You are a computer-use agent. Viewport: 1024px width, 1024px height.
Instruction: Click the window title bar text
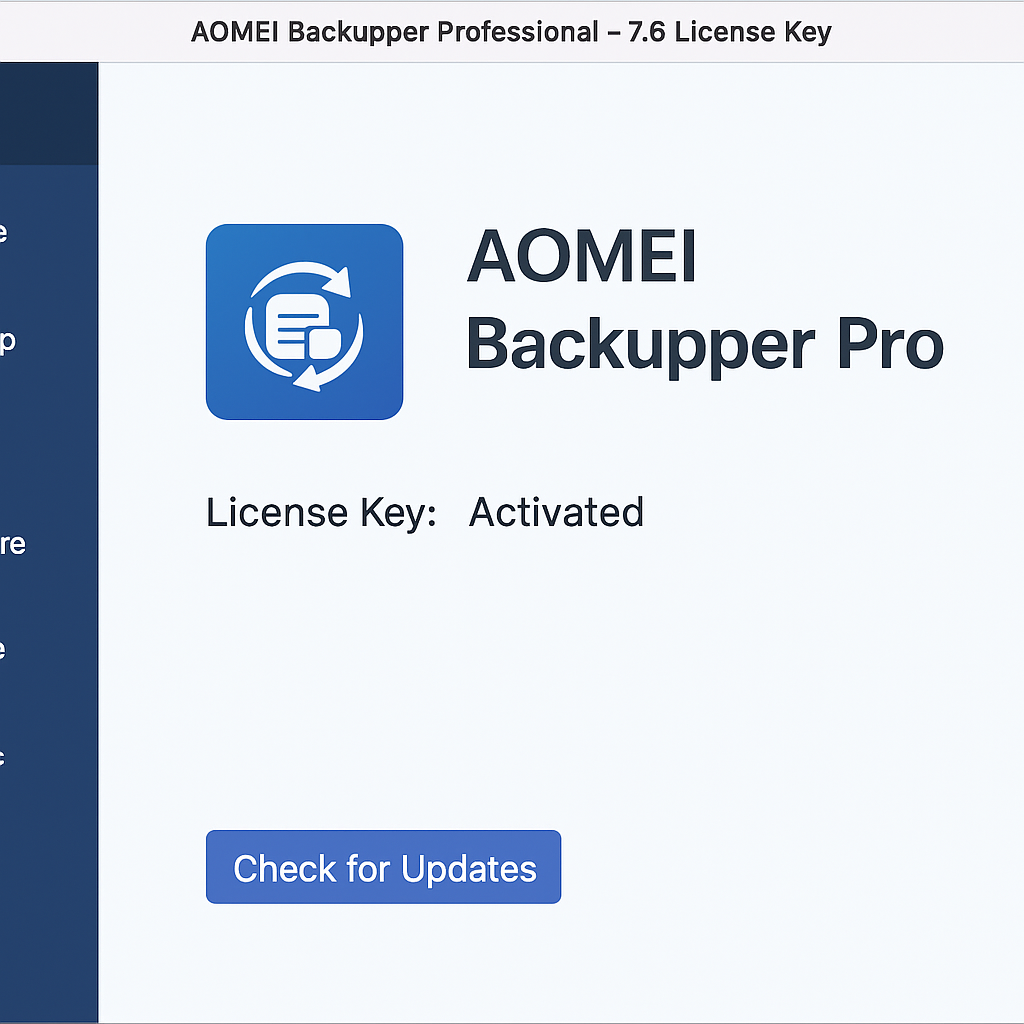click(510, 32)
